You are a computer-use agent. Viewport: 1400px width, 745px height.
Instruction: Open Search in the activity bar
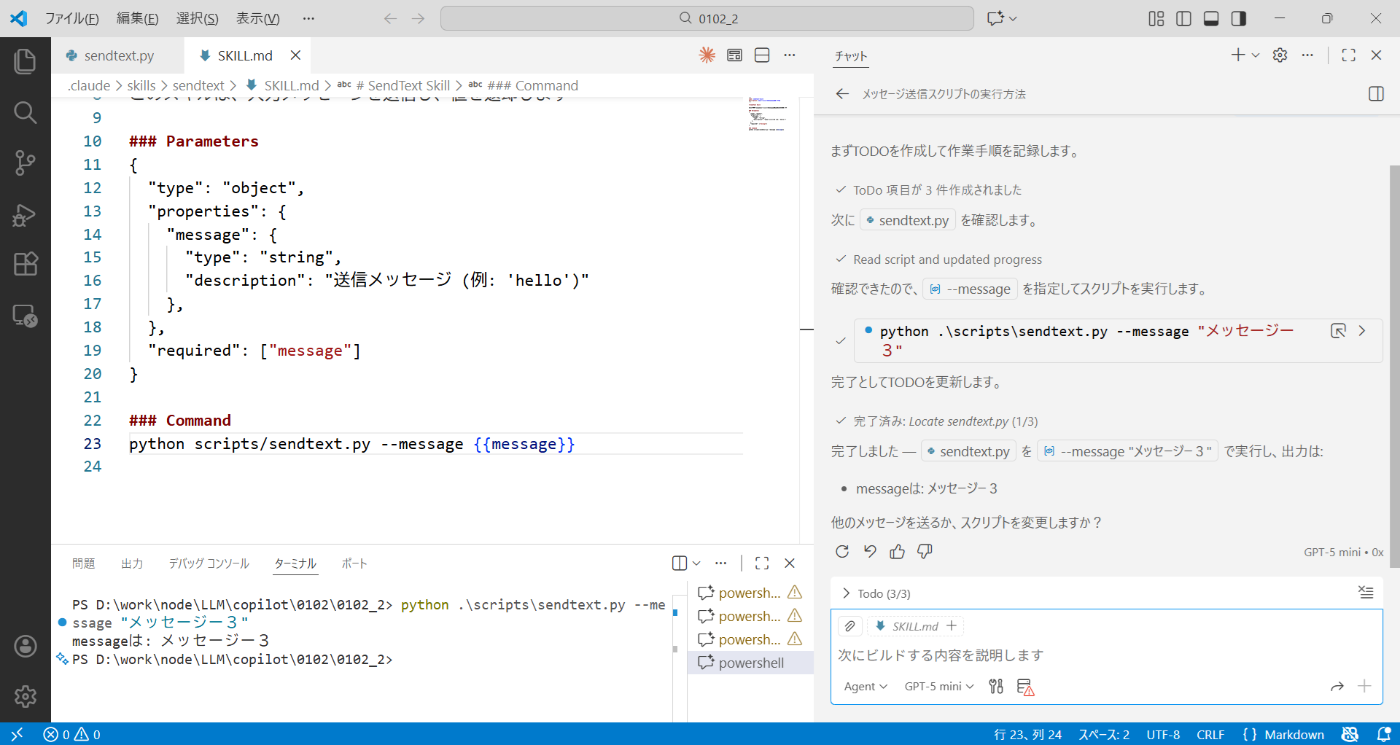click(x=25, y=112)
